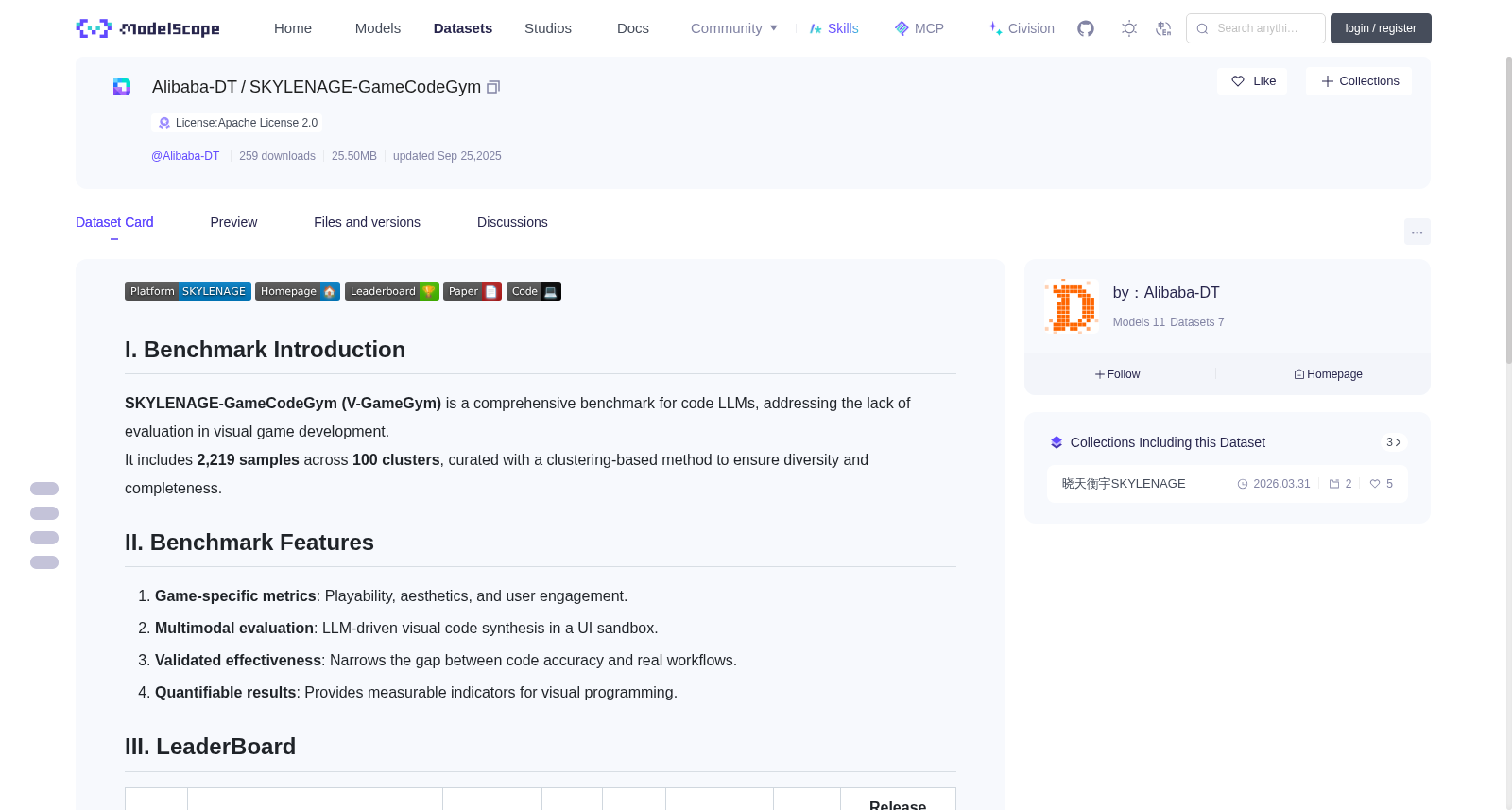Click the house icon beside Homepage
Screen dimensions: 1512x810
[x=1299, y=374]
